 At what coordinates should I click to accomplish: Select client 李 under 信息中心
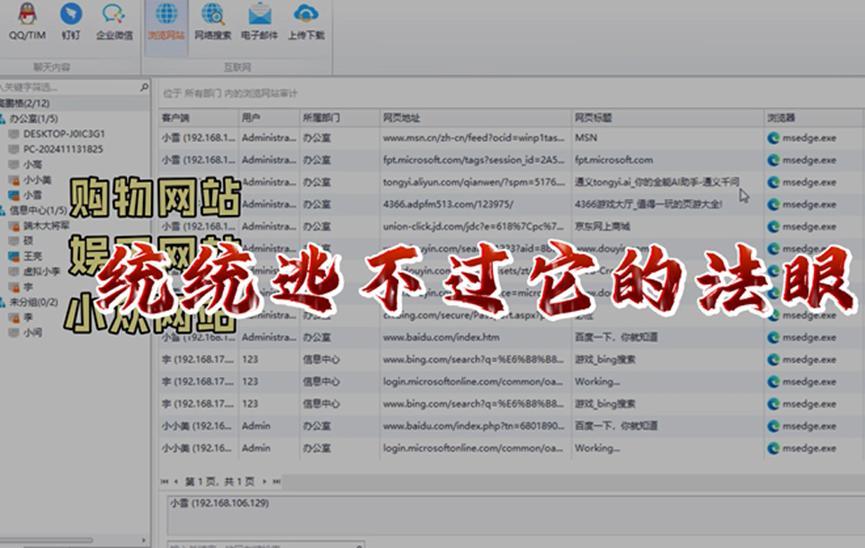(x=28, y=287)
